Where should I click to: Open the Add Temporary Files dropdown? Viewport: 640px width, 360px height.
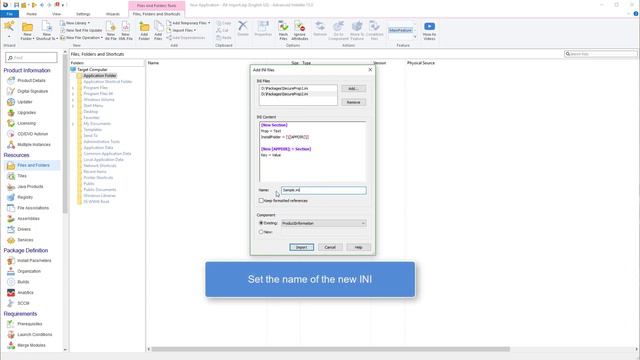coord(189,23)
